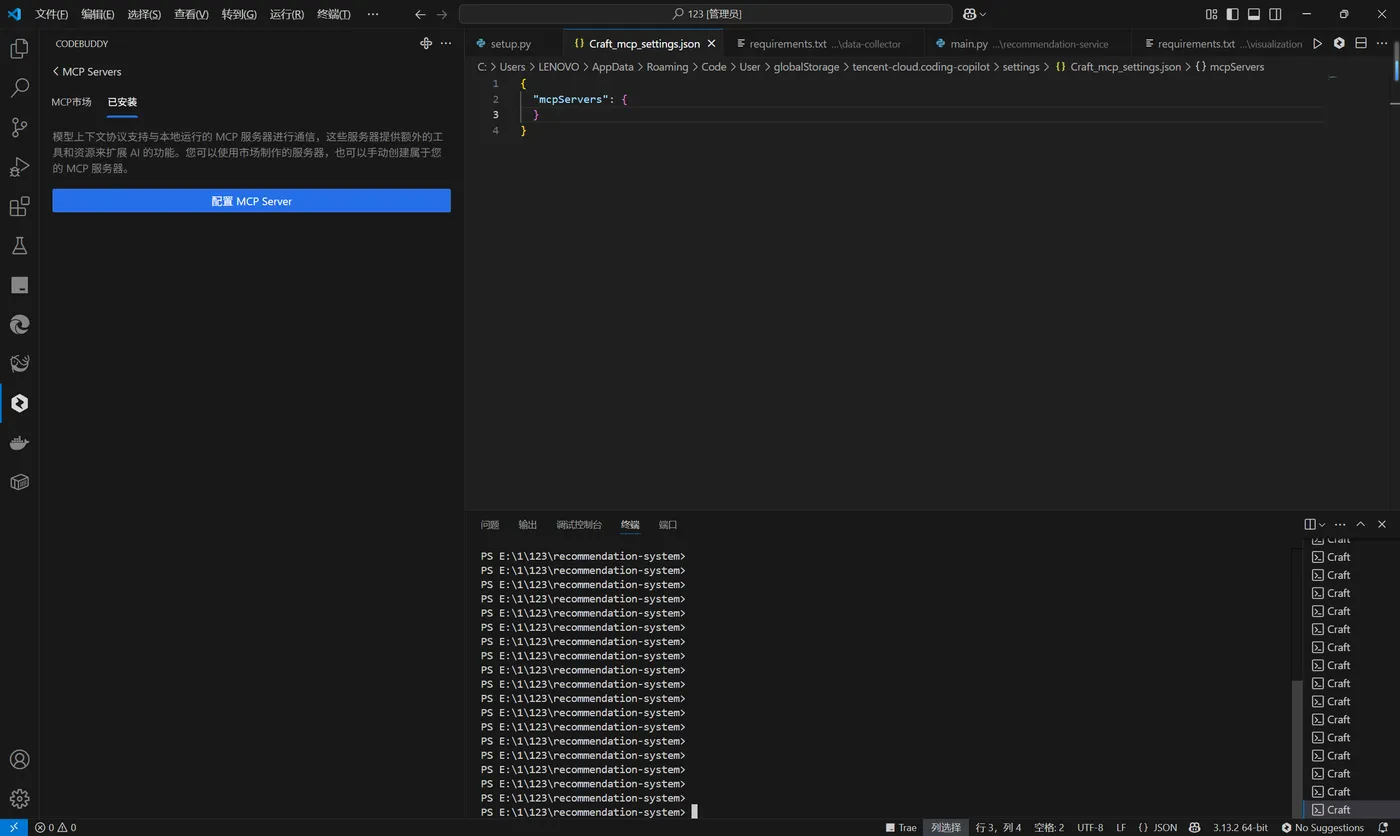The width and height of the screenshot is (1400, 836).
Task: Switch to the 端口 panel tab
Action: 668,524
